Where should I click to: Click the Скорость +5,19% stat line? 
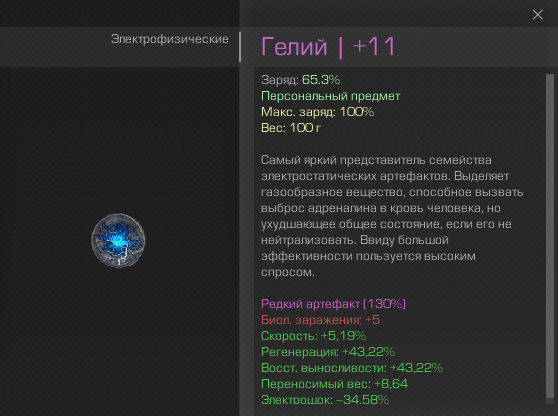coord(314,336)
